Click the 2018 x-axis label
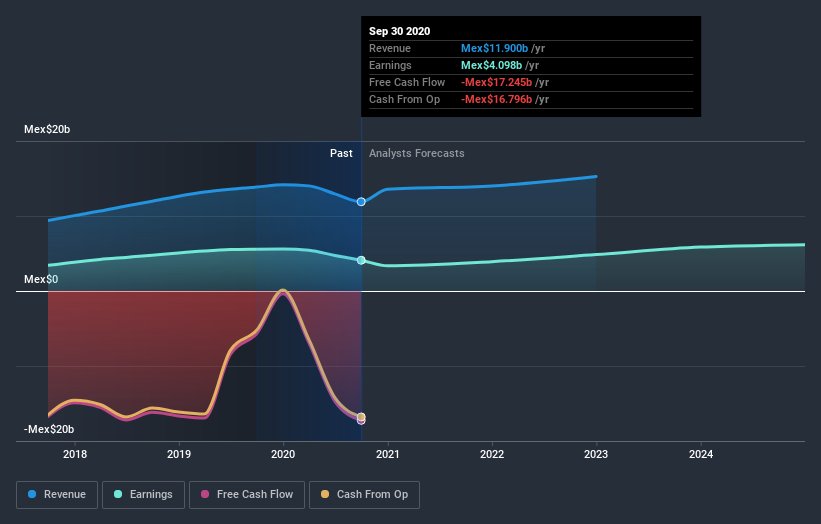The height and width of the screenshot is (524, 821). (75, 454)
